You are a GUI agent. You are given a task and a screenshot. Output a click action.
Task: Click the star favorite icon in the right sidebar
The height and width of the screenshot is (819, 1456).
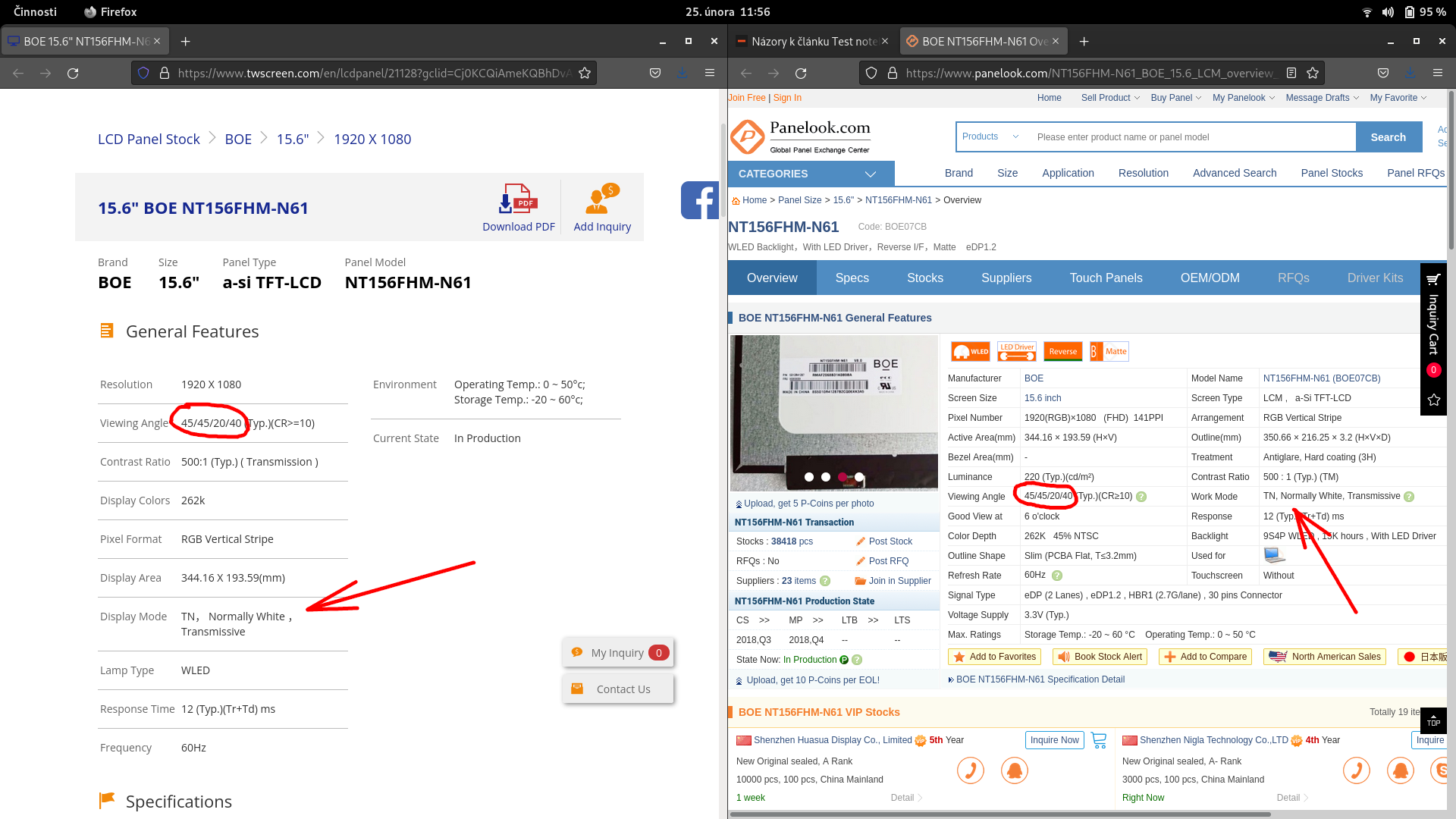[x=1433, y=400]
